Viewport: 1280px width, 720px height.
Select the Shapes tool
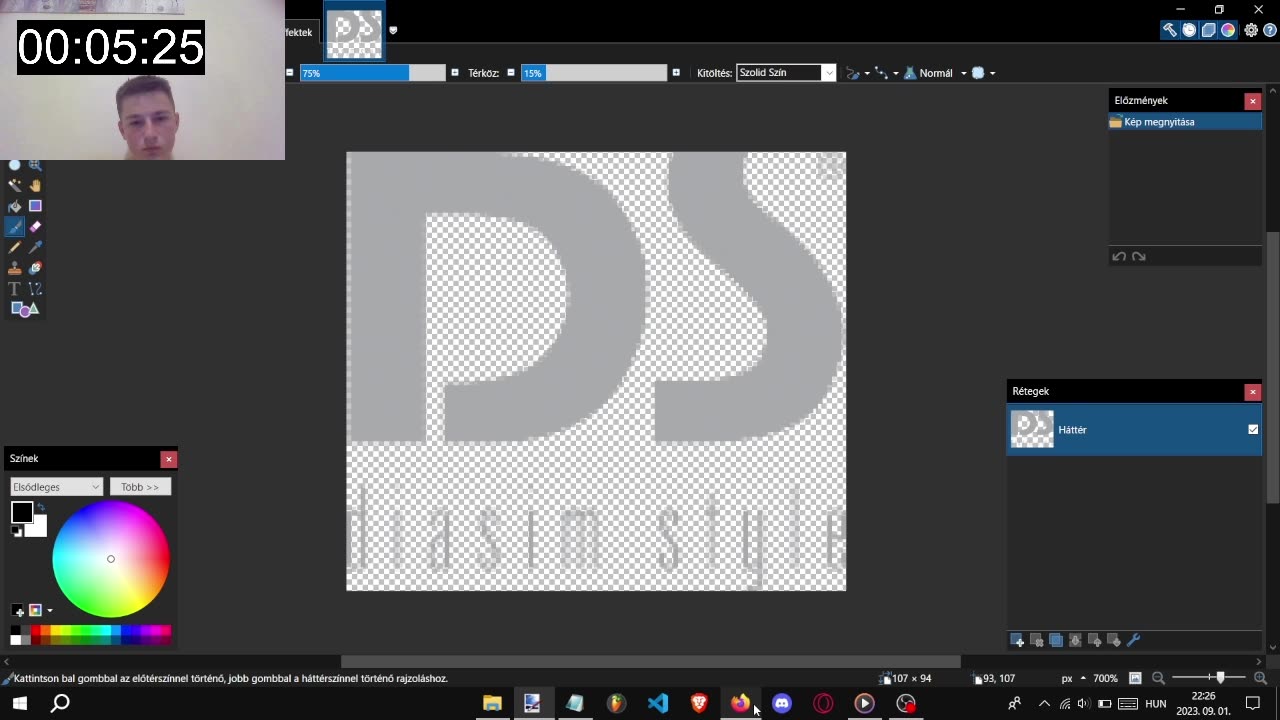pyautogui.click(x=25, y=309)
